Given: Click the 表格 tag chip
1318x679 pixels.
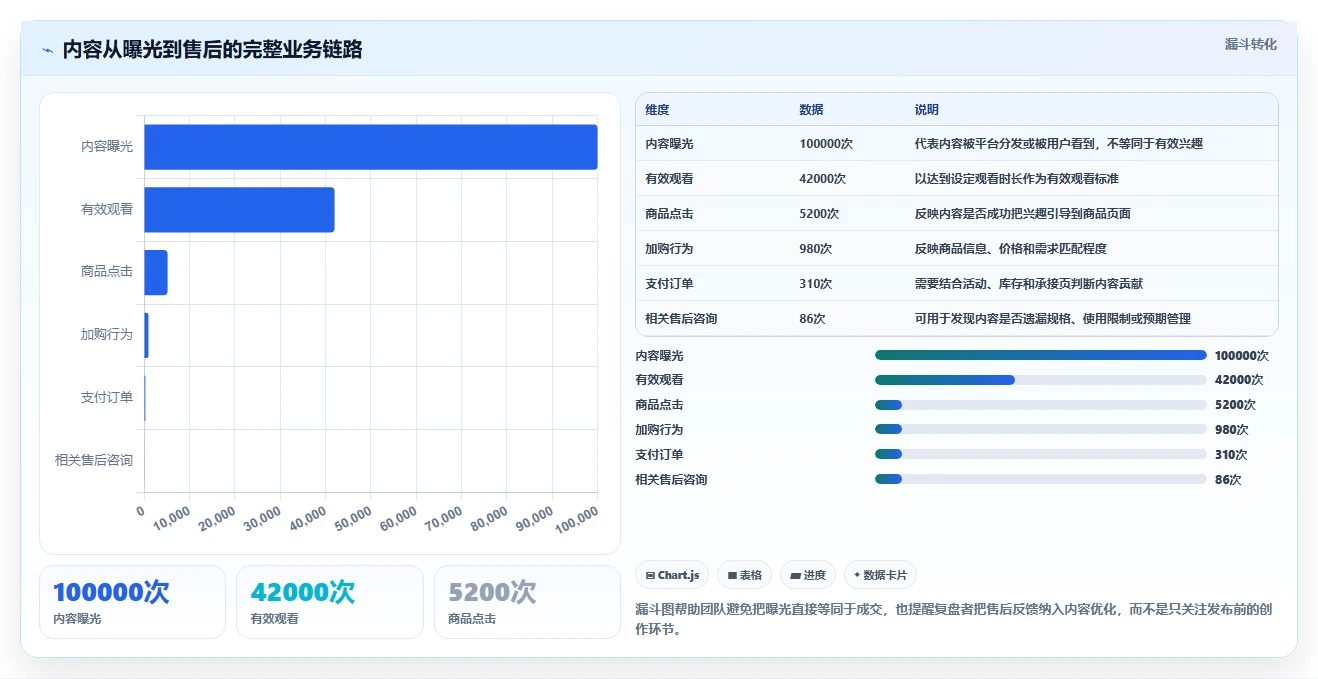Looking at the screenshot, I should pyautogui.click(x=745, y=575).
